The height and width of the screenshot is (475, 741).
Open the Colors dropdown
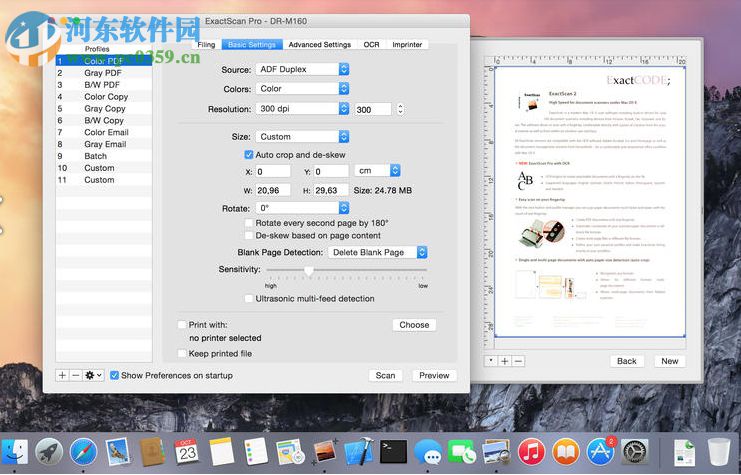(302, 88)
